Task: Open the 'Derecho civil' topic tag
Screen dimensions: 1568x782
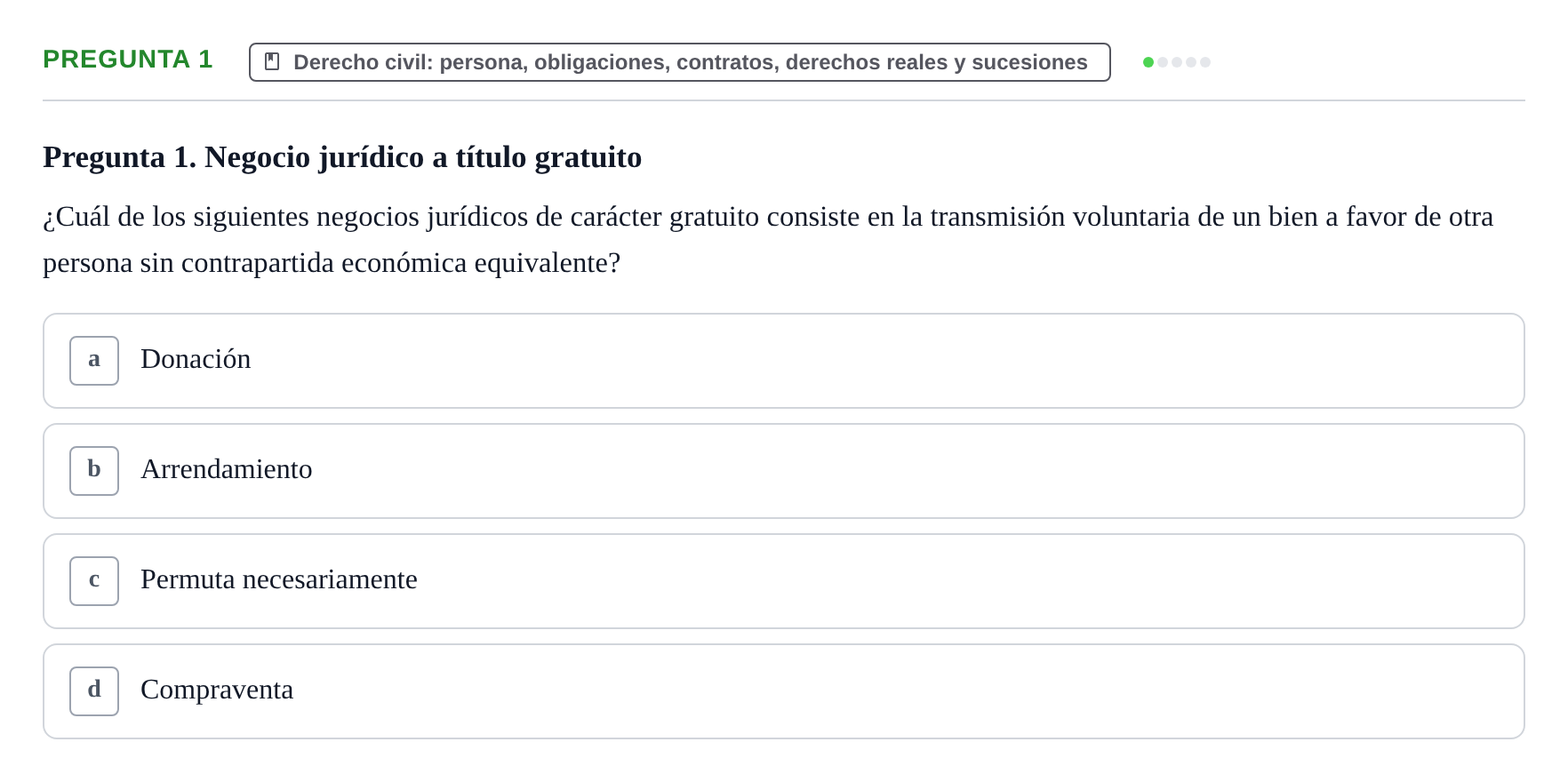Action: pyautogui.click(x=680, y=62)
